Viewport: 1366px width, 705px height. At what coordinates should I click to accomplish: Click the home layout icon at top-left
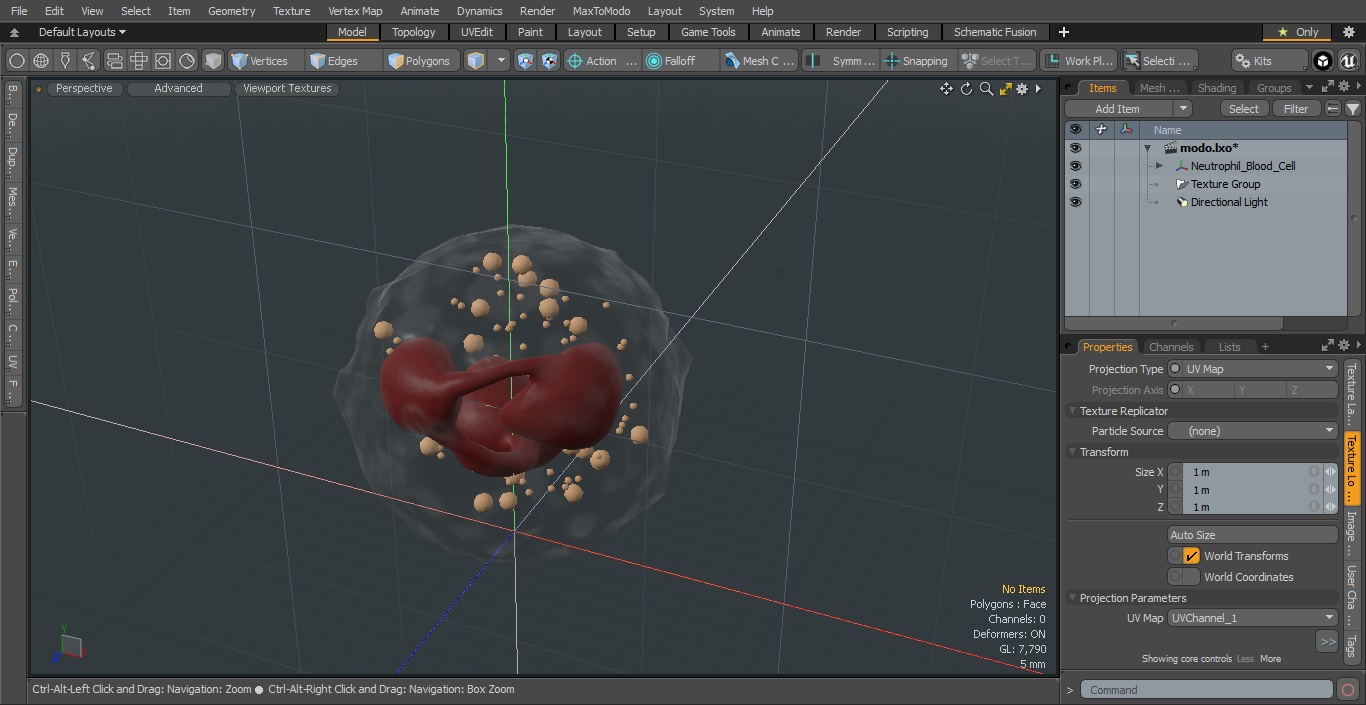point(14,32)
